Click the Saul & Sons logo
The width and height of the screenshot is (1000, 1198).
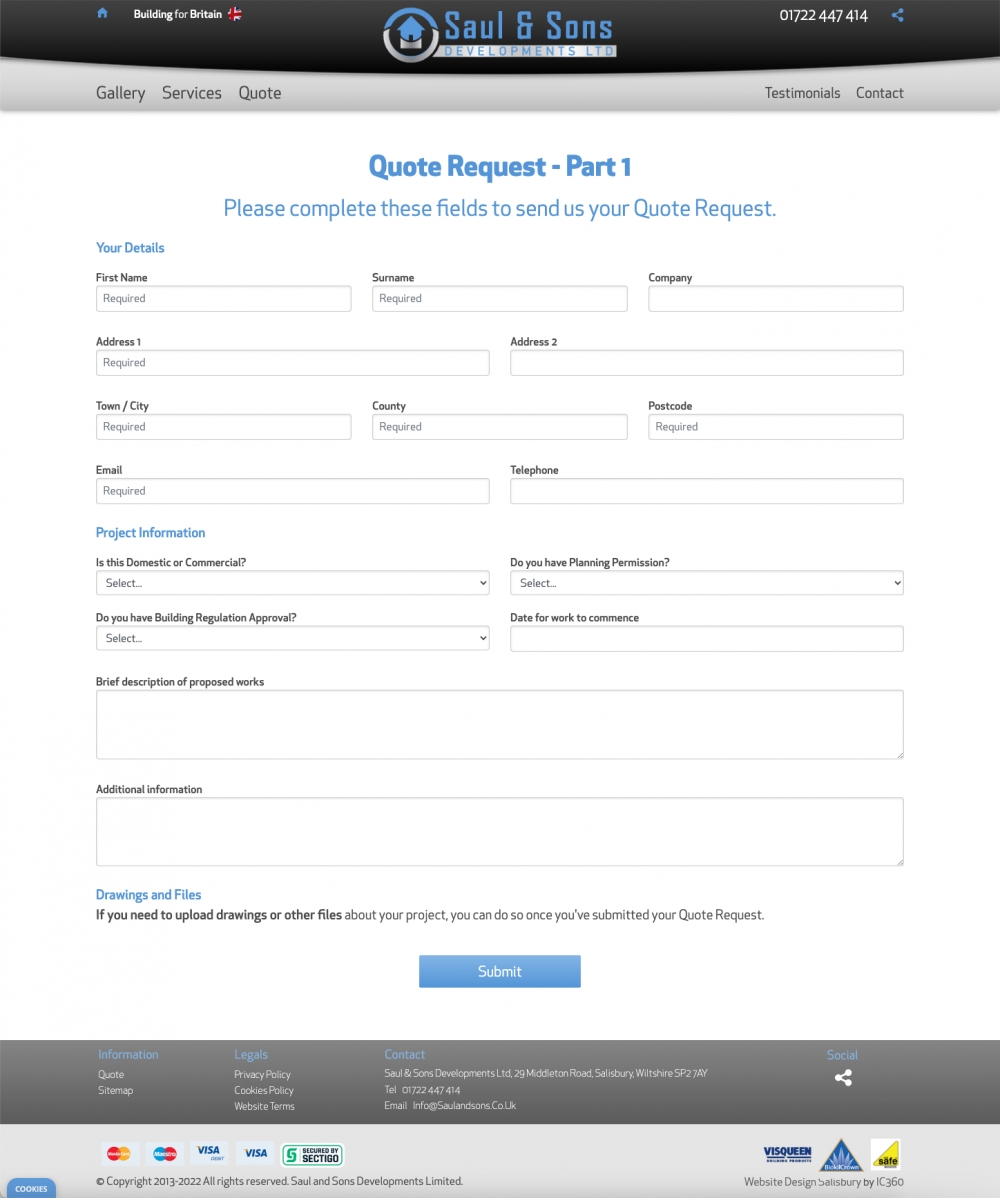click(499, 34)
